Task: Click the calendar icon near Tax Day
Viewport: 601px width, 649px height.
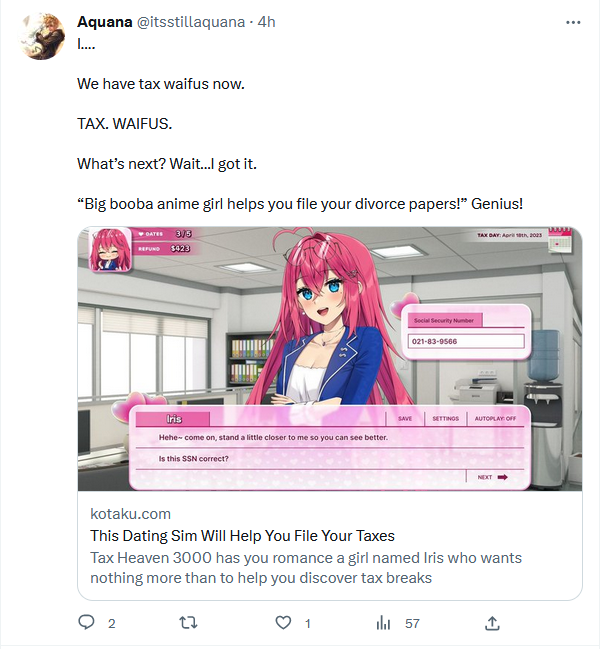Action: (x=560, y=240)
